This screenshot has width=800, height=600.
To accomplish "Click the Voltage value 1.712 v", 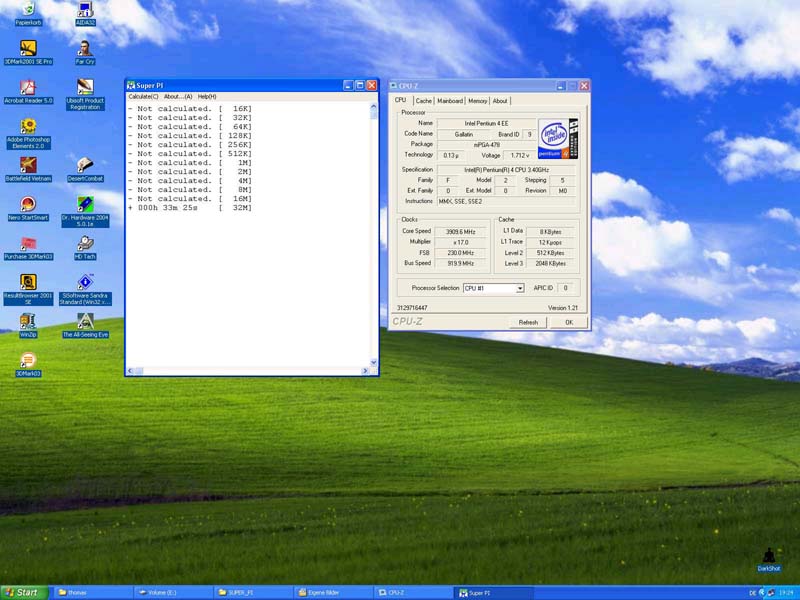I will point(519,156).
